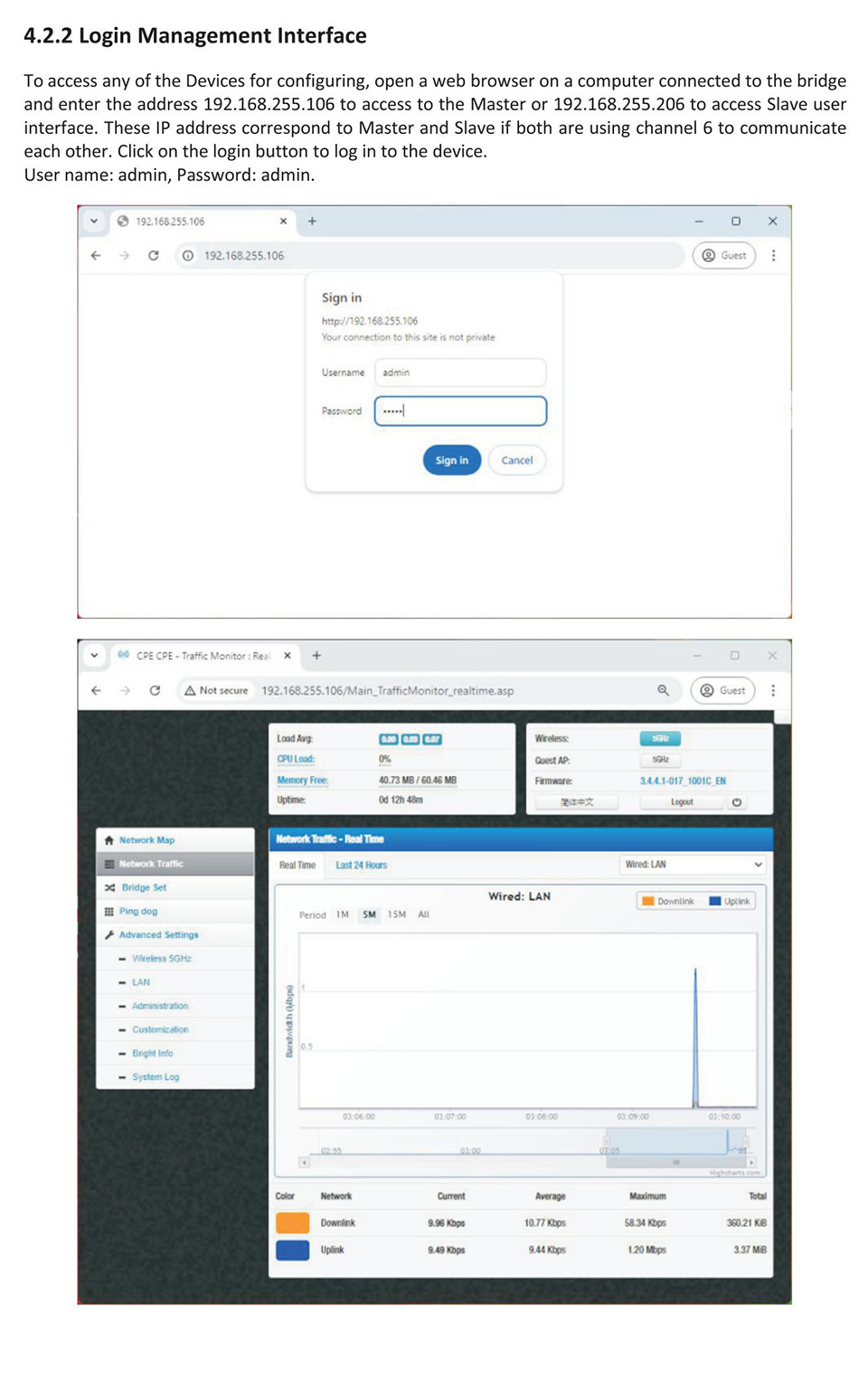This screenshot has width=868, height=1373.
Task: Click the orange Downlink color swatch
Action: (292, 1223)
